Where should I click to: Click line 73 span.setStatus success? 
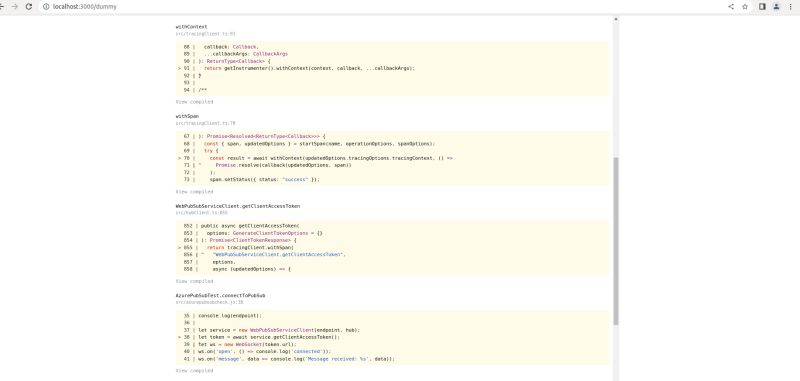pos(264,180)
